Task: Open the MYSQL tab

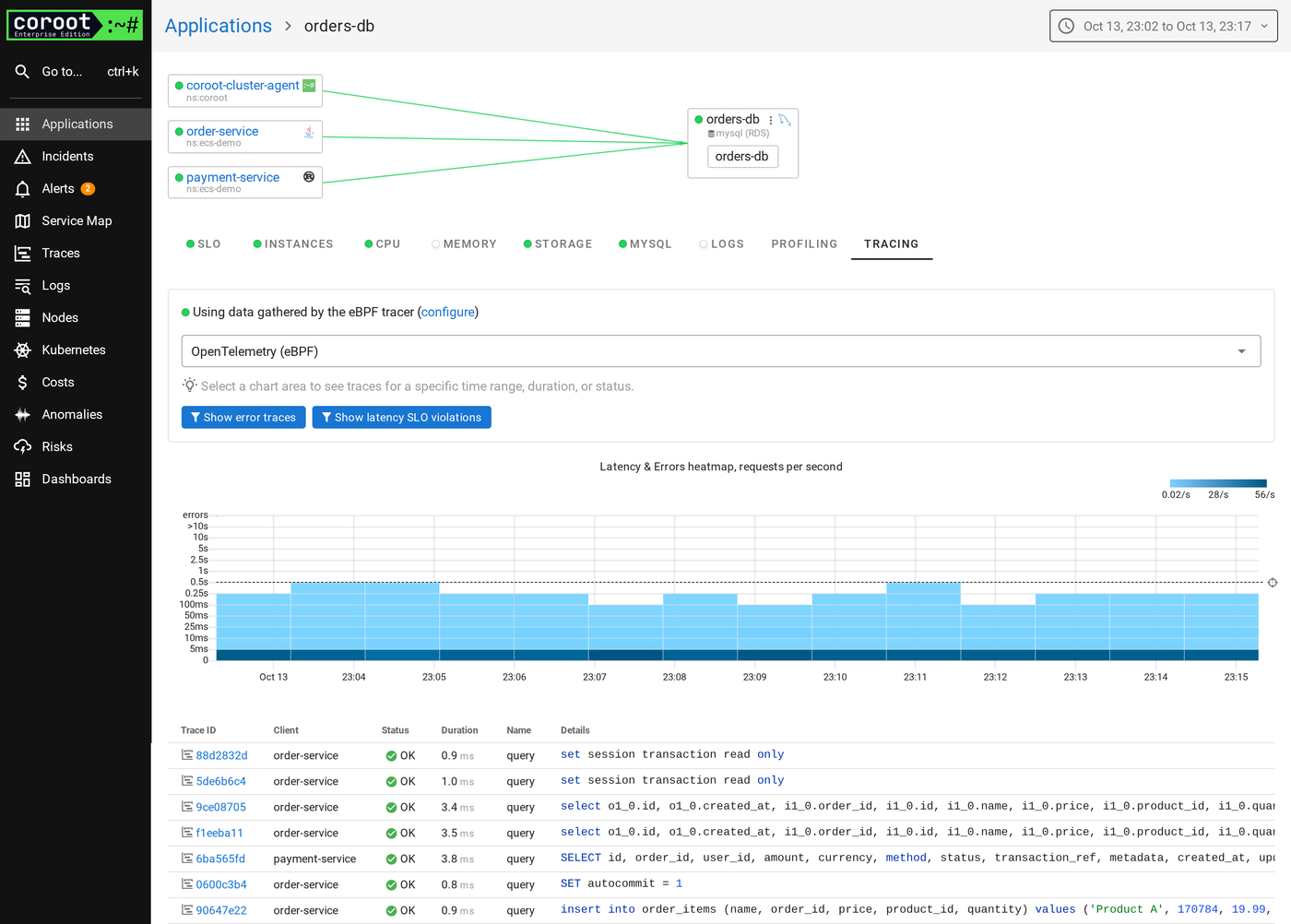Action: [x=645, y=244]
